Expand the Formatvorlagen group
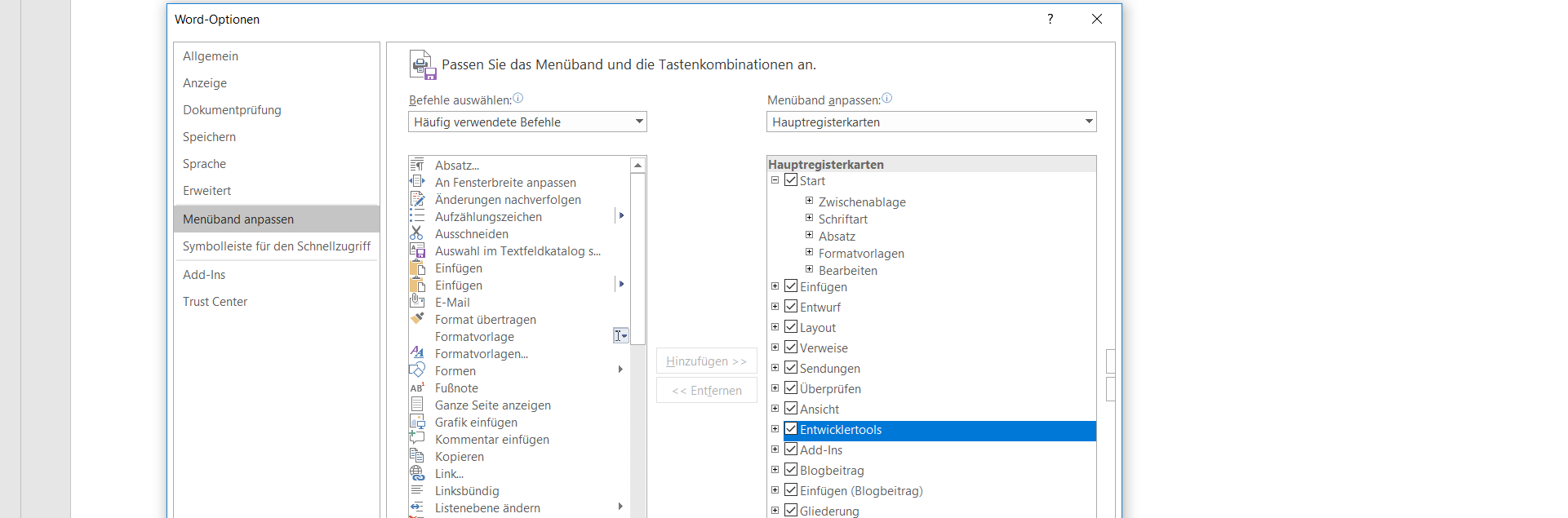 [x=809, y=252]
